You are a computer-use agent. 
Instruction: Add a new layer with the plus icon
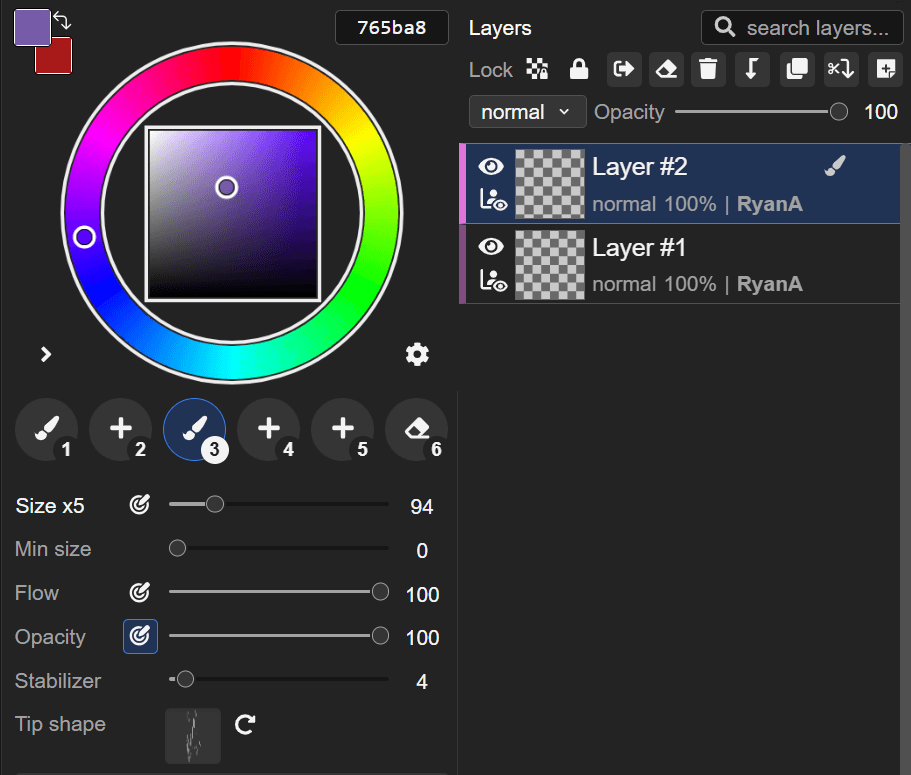click(x=884, y=69)
